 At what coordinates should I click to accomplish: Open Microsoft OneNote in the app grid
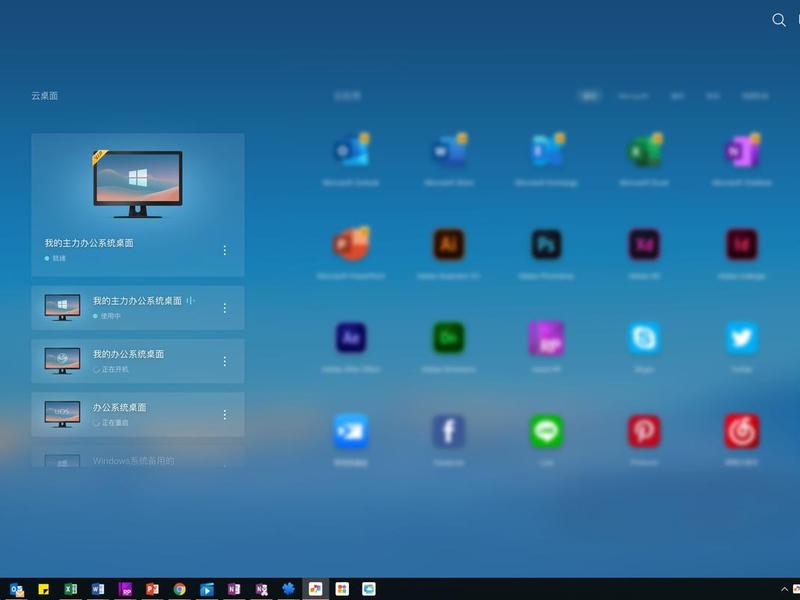pos(742,149)
